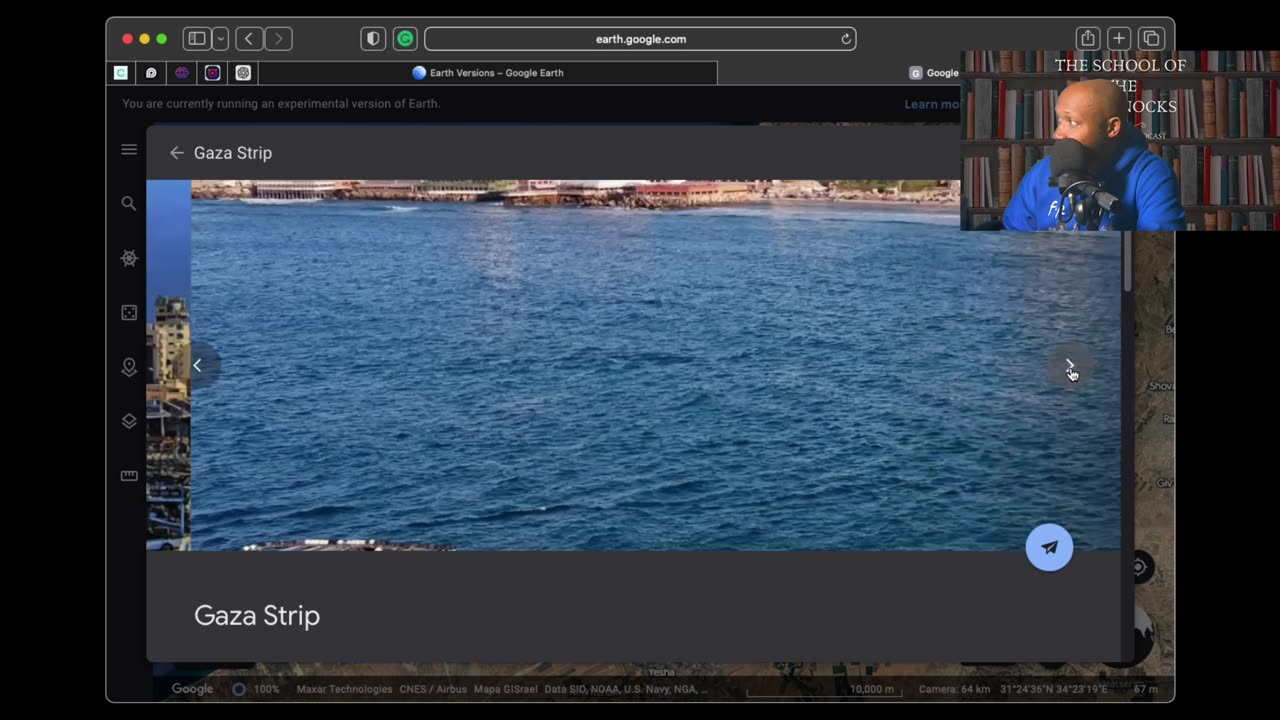Click the Gaza Strip sea photo
The height and width of the screenshot is (720, 1280).
tap(656, 365)
